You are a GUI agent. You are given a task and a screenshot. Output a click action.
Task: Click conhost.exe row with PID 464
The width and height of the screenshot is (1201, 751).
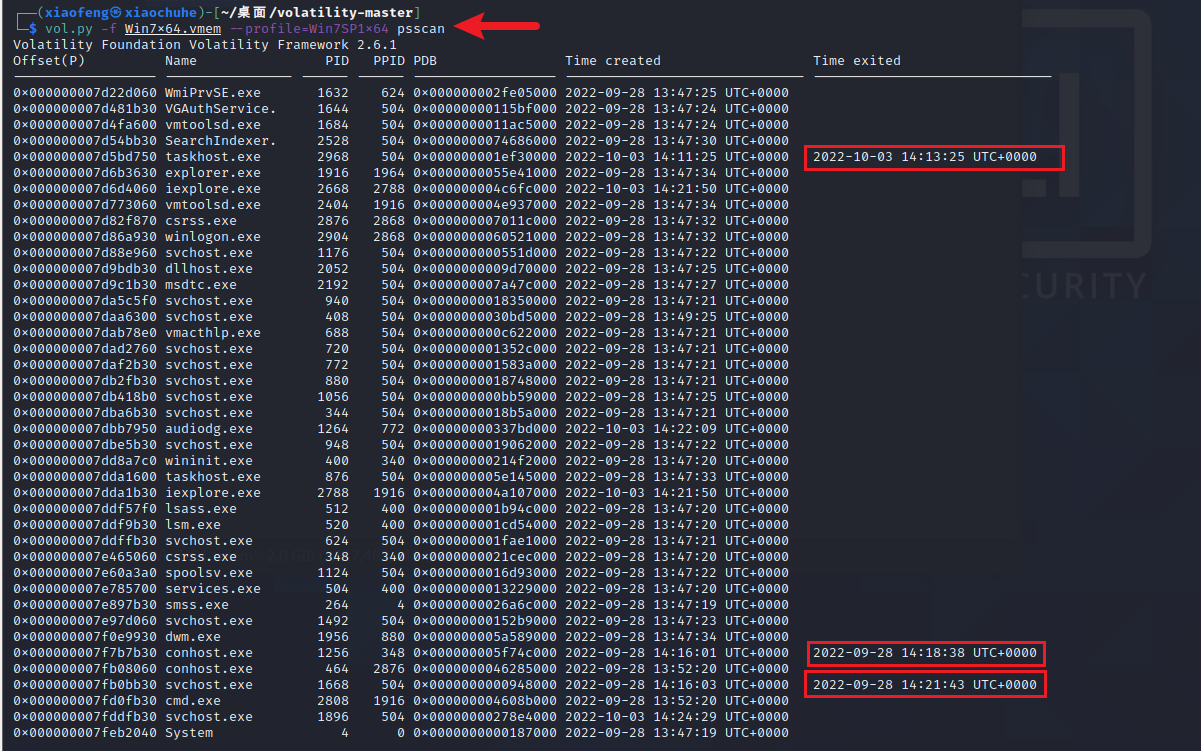[x=401, y=669]
